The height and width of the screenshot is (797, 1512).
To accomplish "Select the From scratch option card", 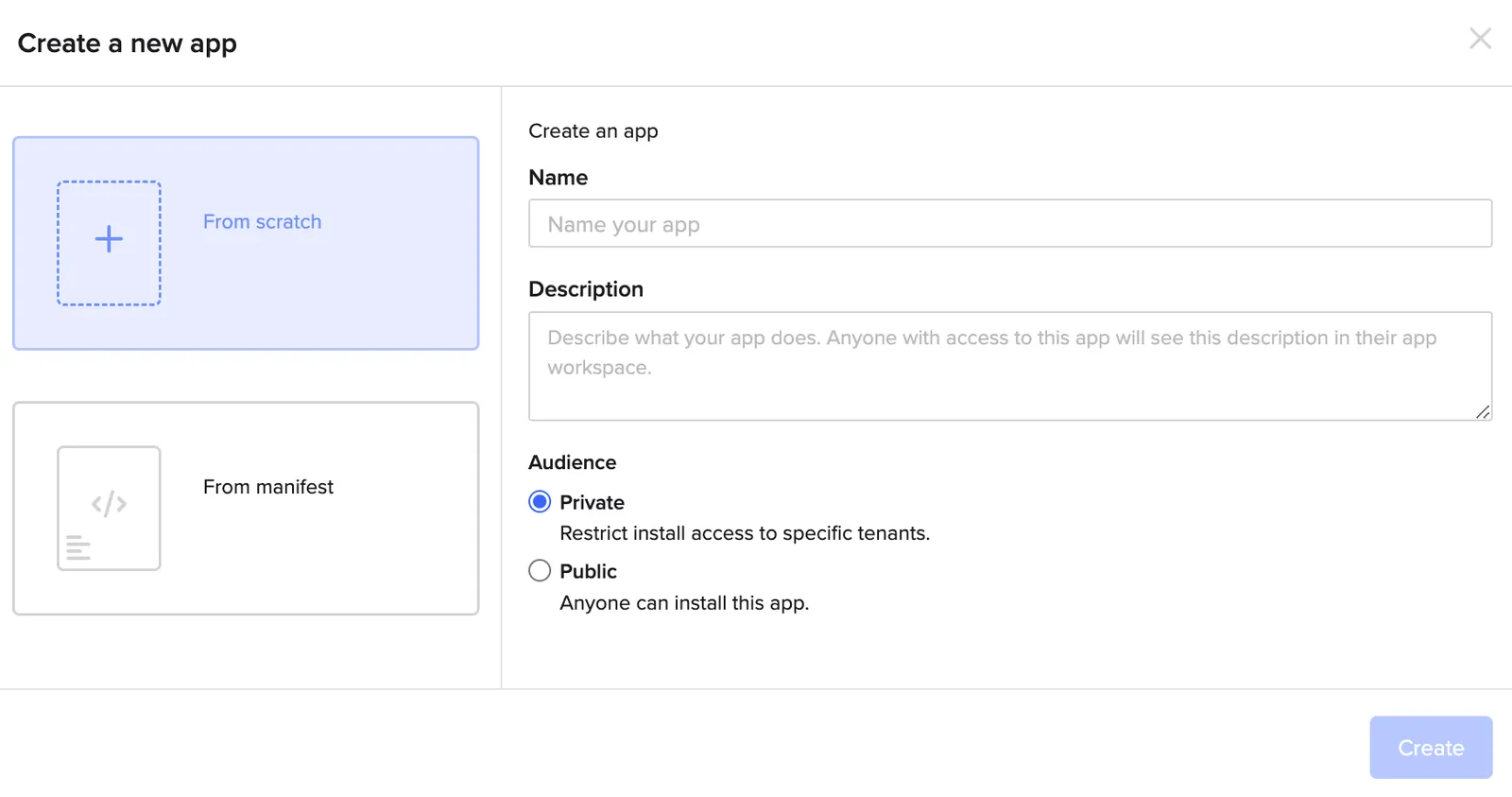I will pyautogui.click(x=246, y=243).
